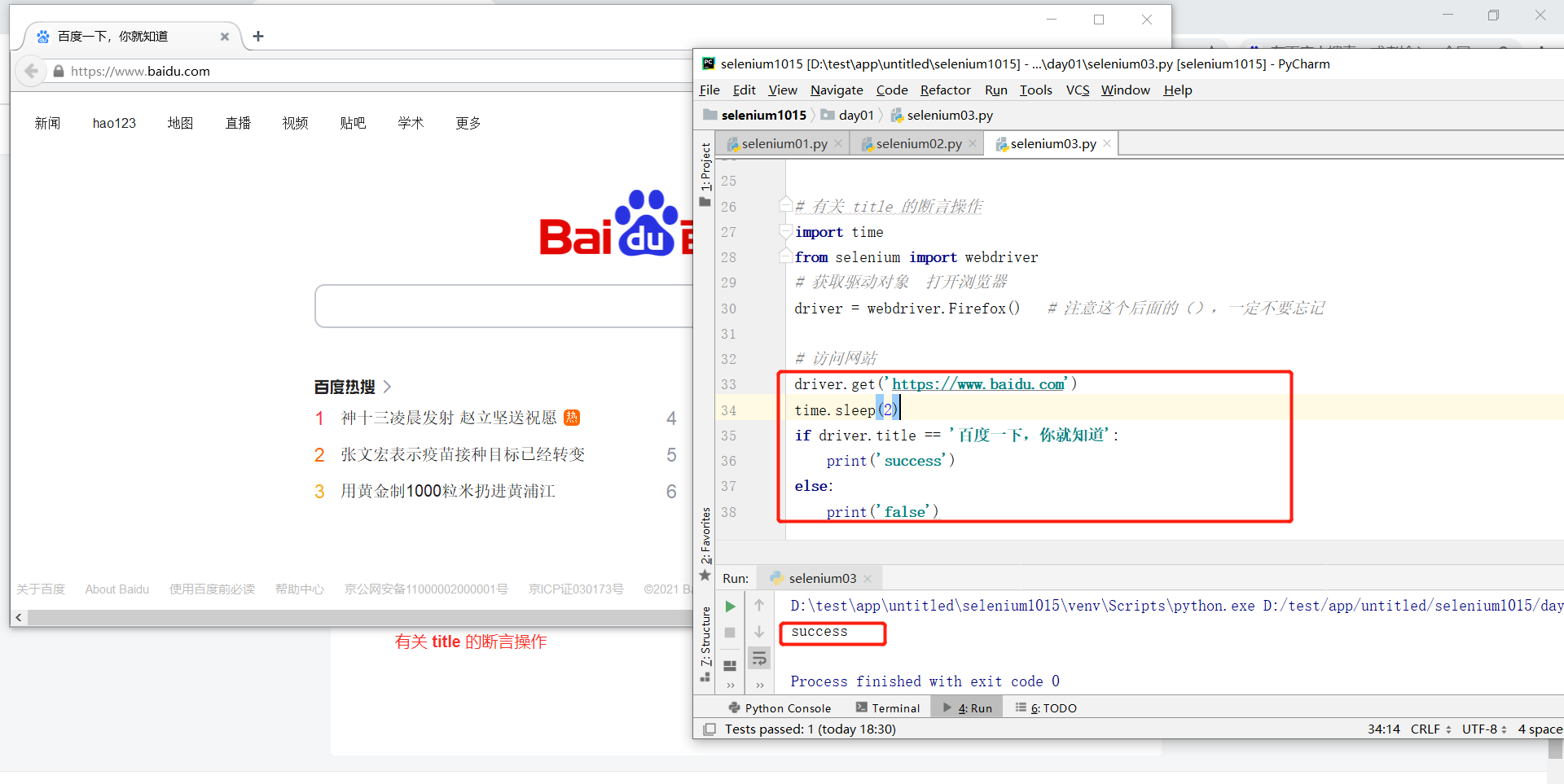Close the selenium01.py editor tab
Image resolution: width=1564 pixels, height=784 pixels.
(838, 144)
